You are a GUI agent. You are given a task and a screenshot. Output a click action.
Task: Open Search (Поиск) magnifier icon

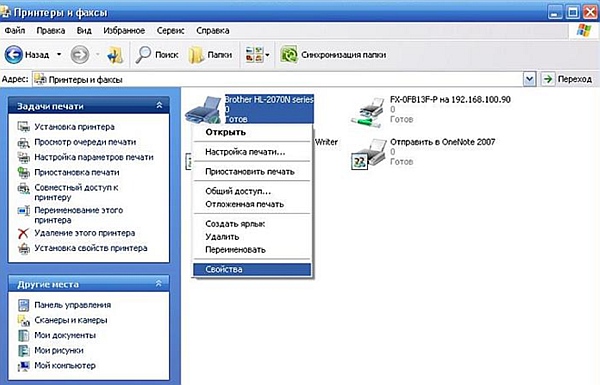coord(143,55)
